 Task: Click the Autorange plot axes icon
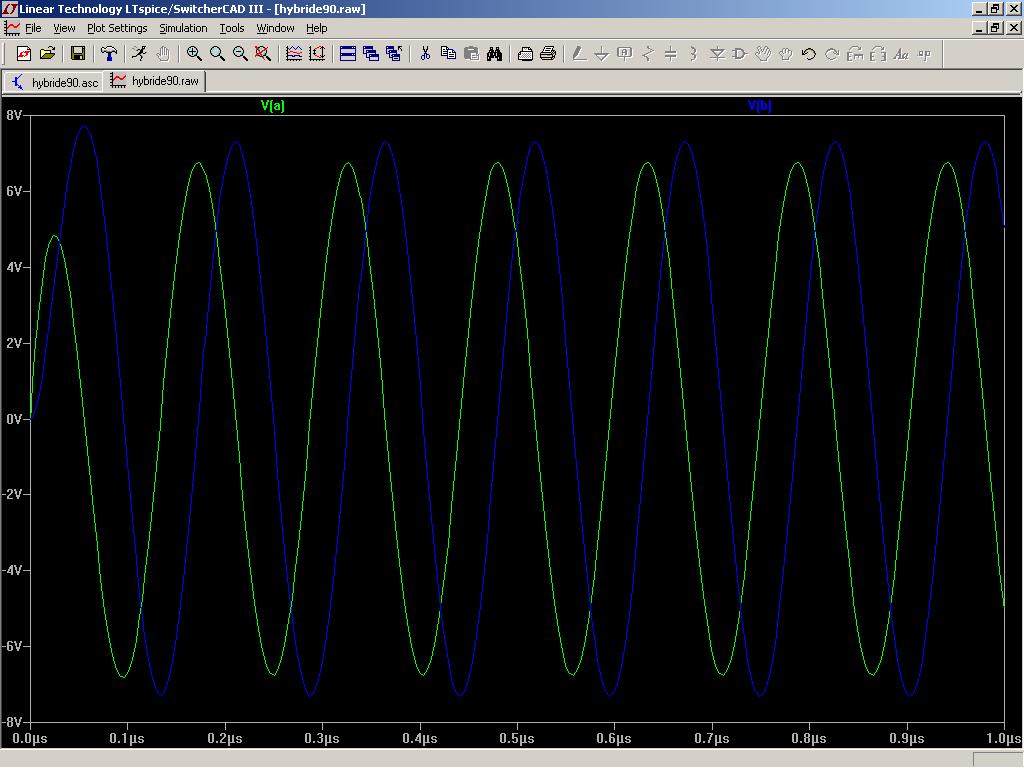point(294,54)
